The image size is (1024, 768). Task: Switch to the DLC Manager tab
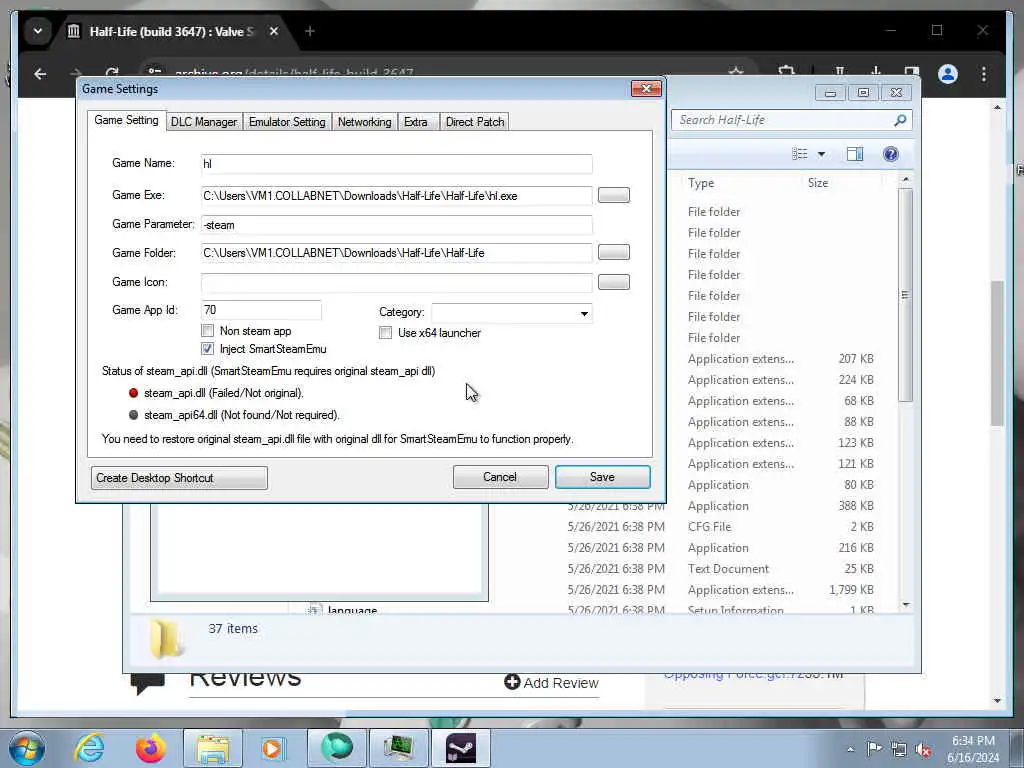(204, 121)
